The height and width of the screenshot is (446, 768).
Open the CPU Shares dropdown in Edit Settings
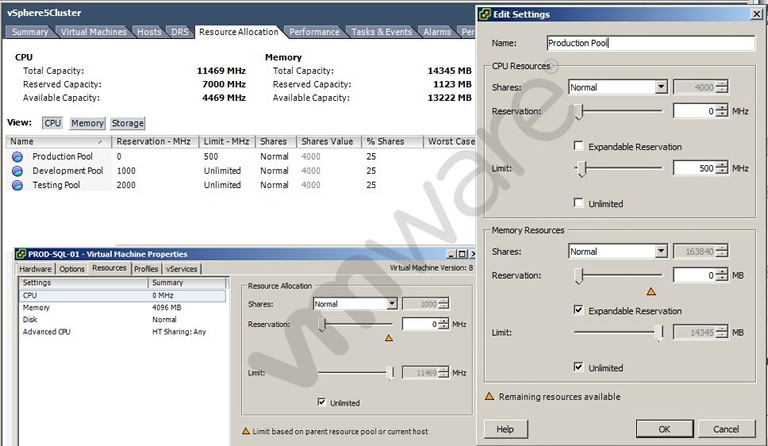661,87
